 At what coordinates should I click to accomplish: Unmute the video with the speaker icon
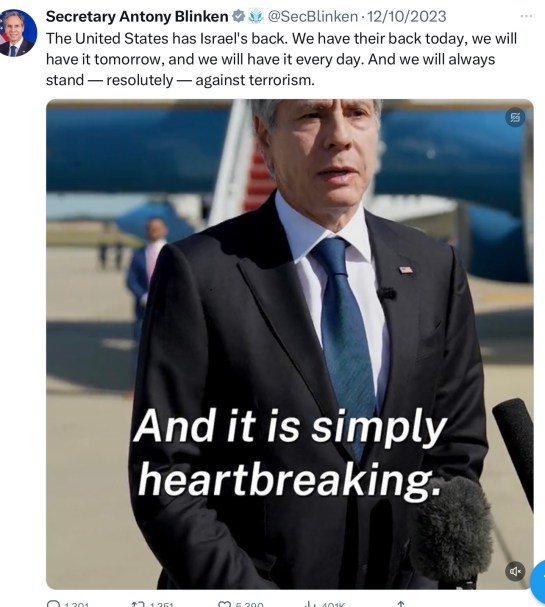click(x=515, y=571)
